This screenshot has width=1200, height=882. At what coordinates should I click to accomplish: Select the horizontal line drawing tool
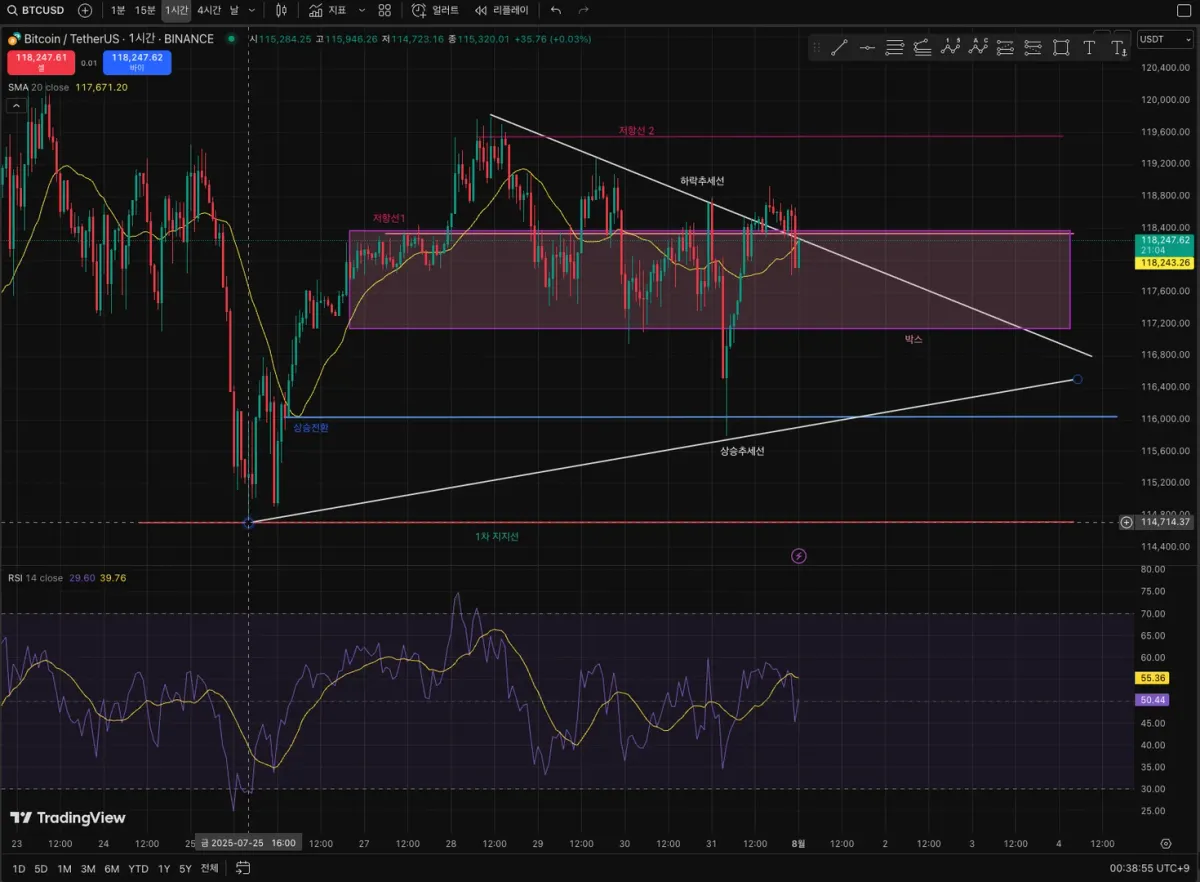click(x=868, y=47)
